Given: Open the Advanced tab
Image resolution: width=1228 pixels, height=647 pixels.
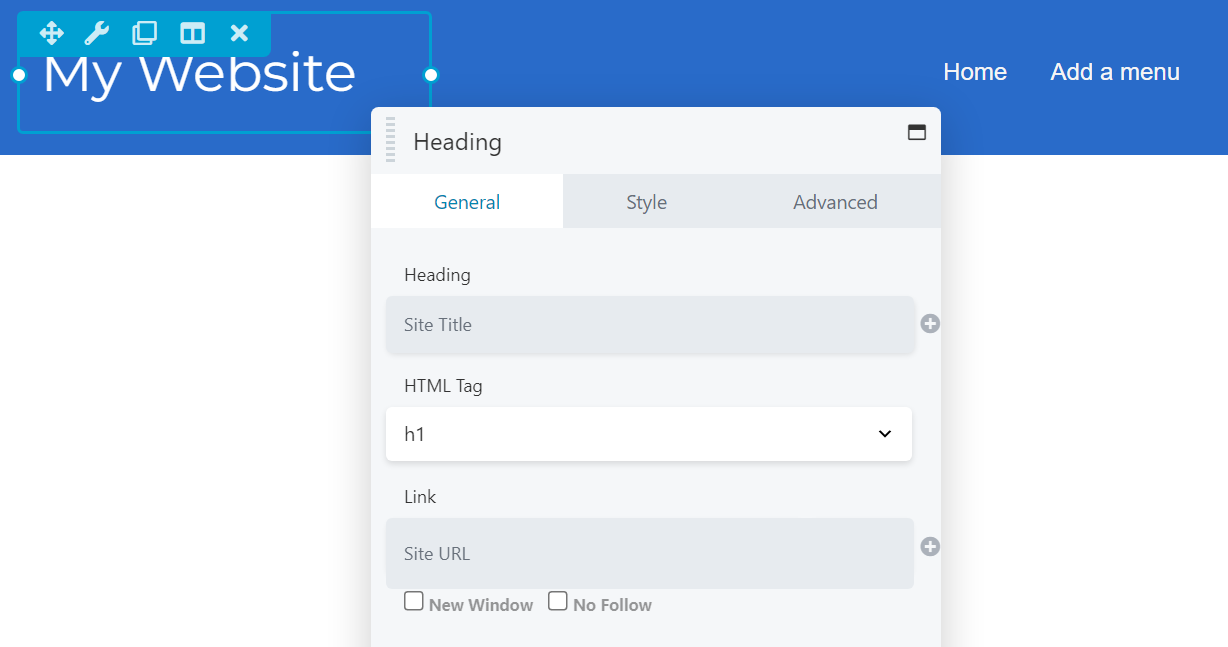Looking at the screenshot, I should point(835,202).
